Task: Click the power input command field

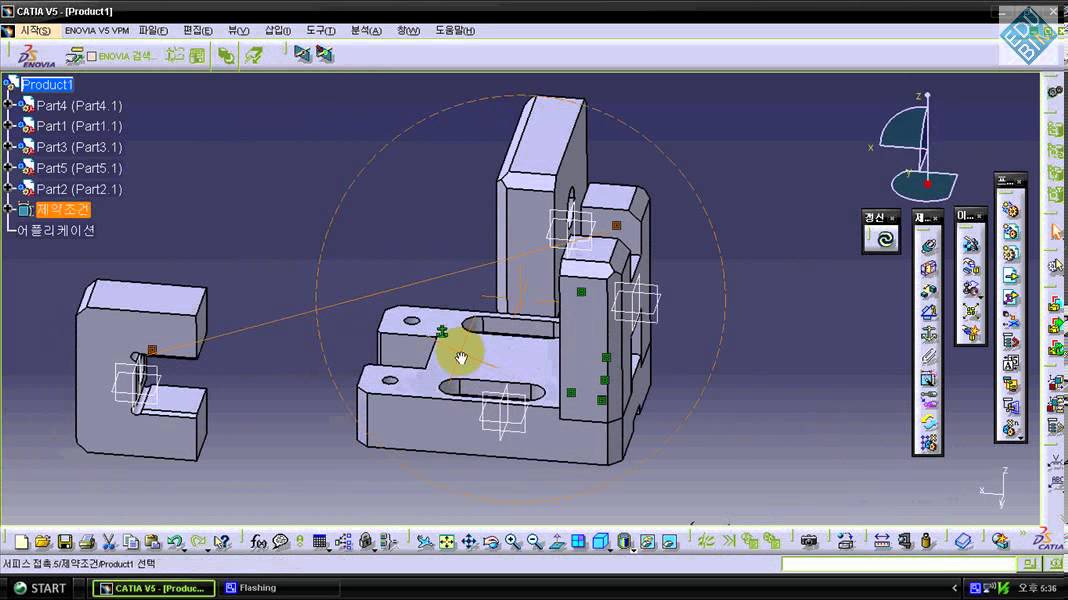Action: pos(898,564)
